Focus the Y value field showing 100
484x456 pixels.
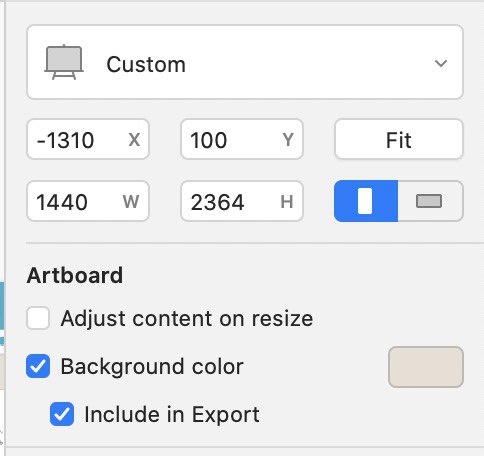[x=242, y=139]
